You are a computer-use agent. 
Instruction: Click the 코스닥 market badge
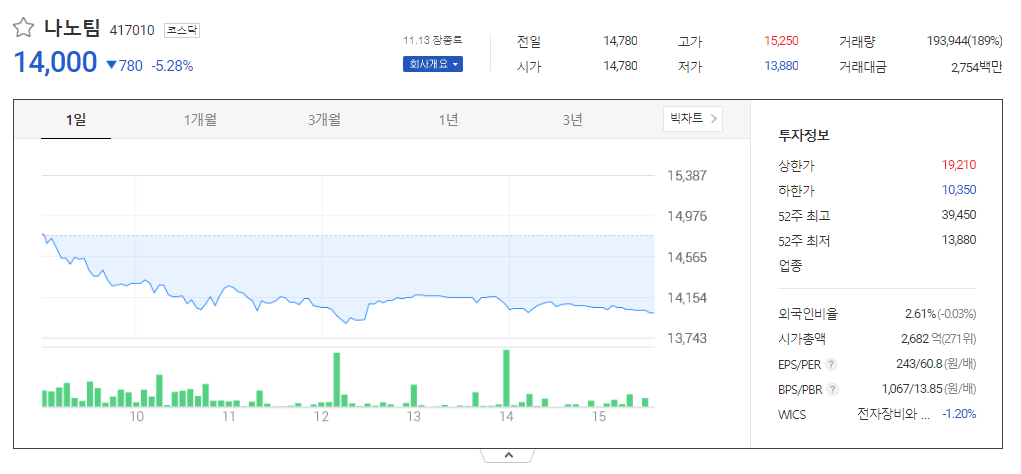coord(182,30)
